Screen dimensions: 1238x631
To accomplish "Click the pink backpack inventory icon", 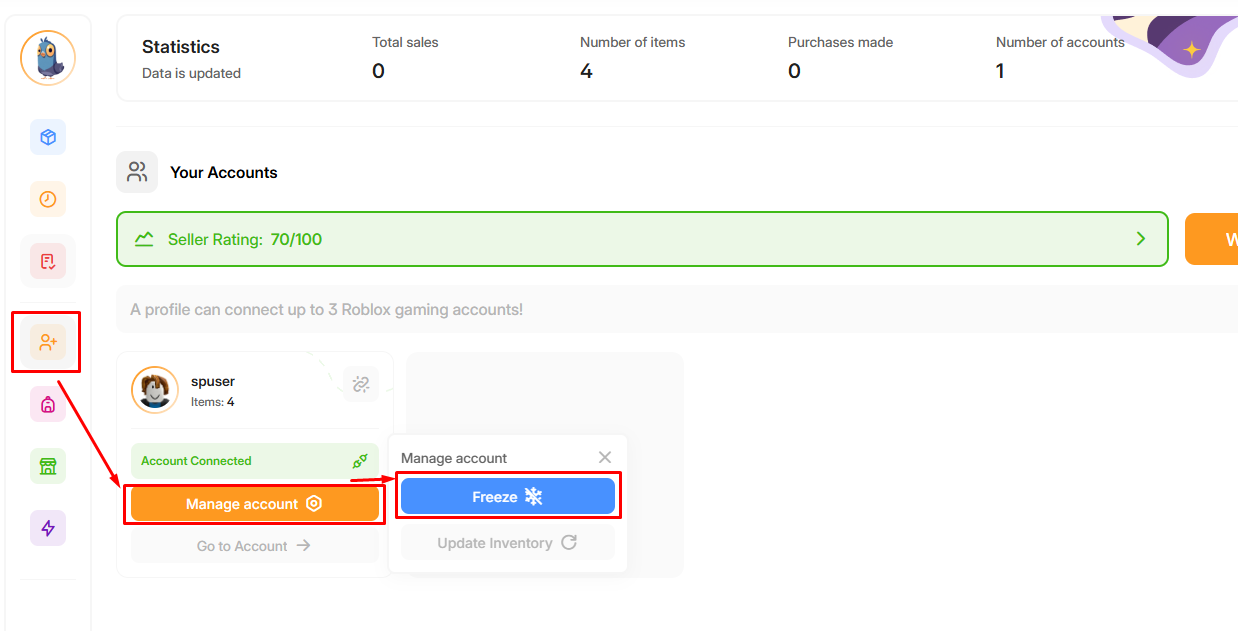I will tap(48, 404).
